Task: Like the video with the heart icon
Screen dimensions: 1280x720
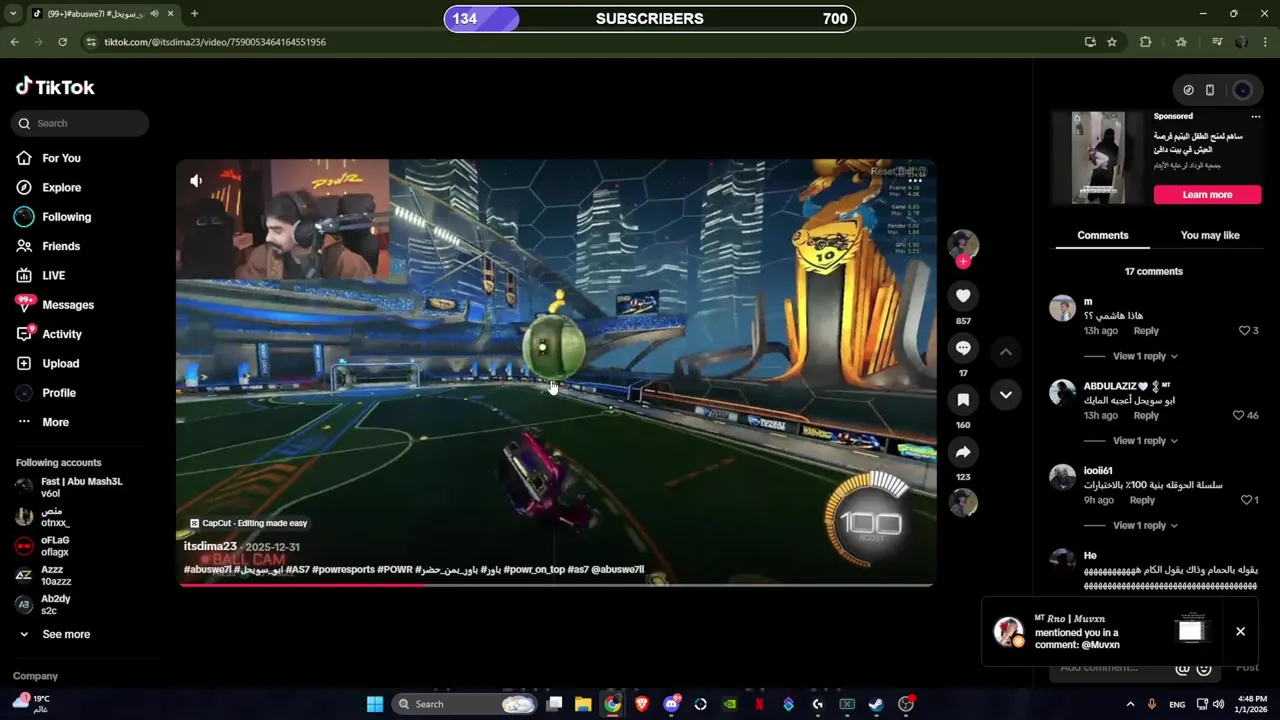Action: (963, 296)
